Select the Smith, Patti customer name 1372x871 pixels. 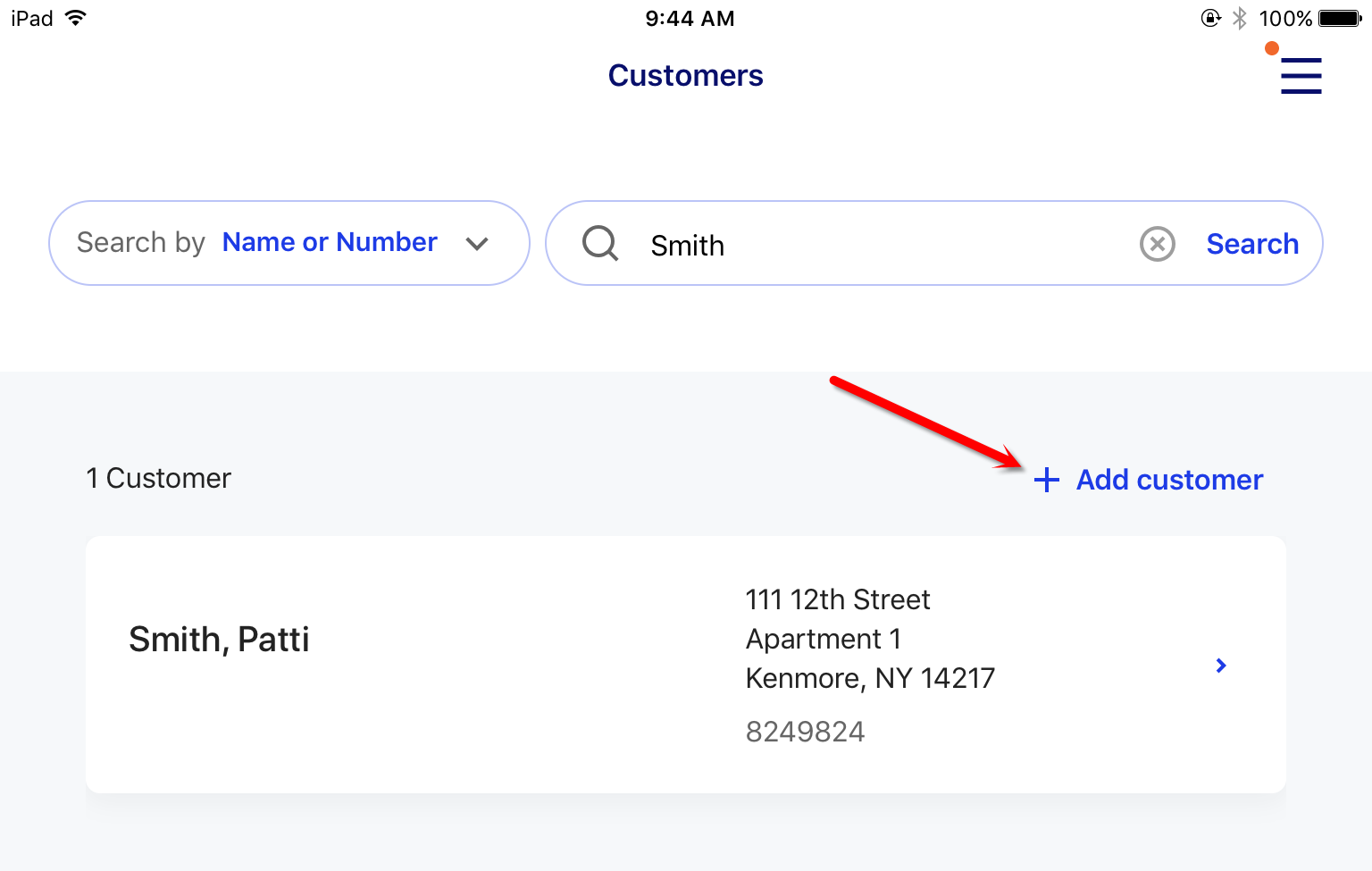[219, 640]
